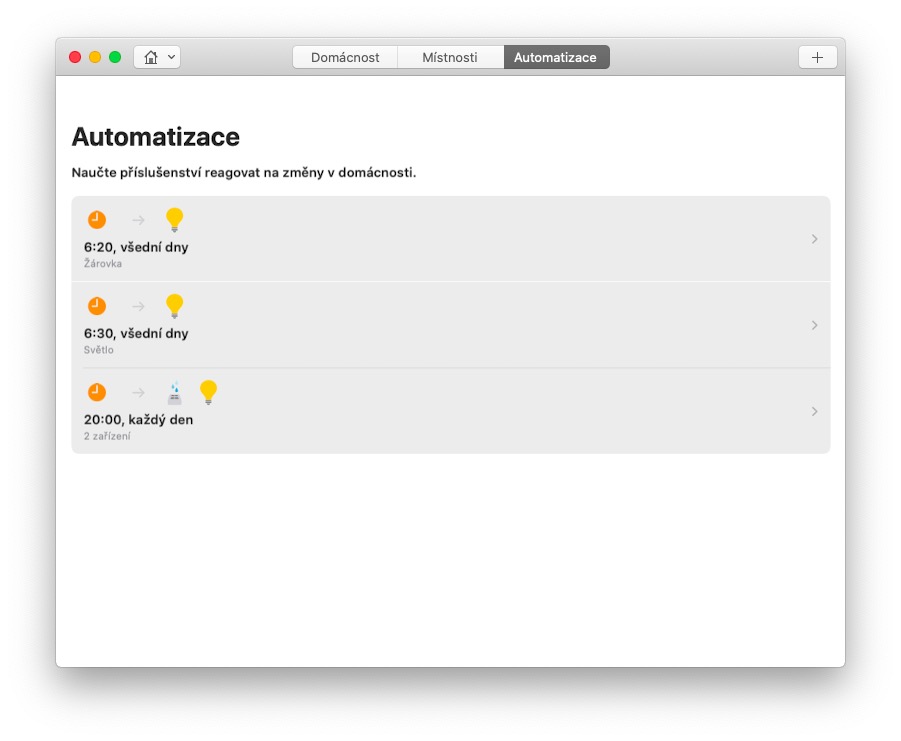
Task: Switch to the Domácnost tab
Action: (x=345, y=57)
